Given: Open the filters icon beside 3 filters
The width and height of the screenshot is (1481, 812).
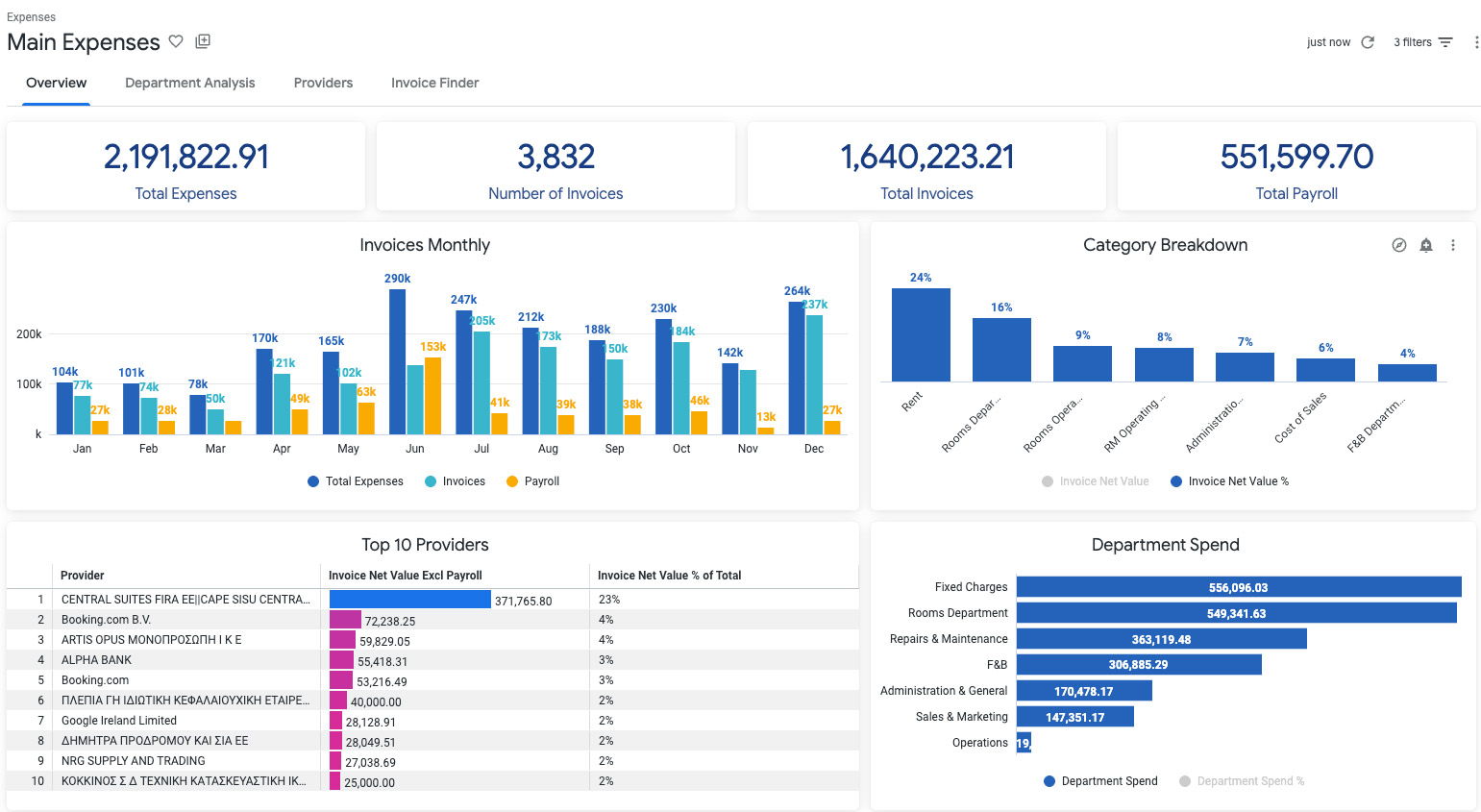Looking at the screenshot, I should [1445, 42].
